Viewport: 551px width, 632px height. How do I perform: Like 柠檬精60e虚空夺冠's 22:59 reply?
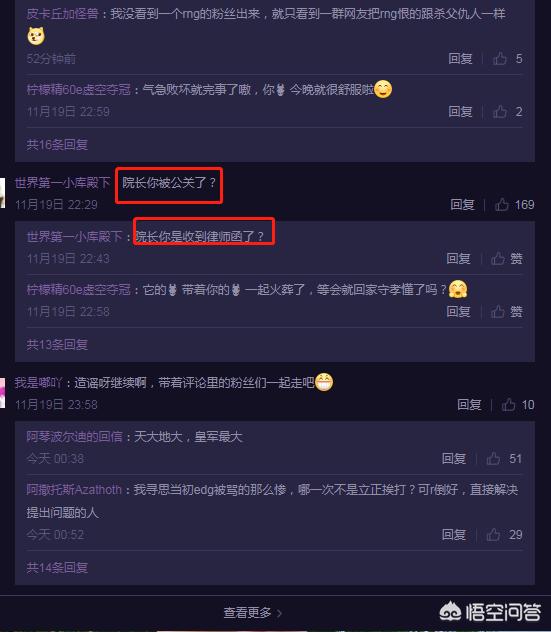500,112
